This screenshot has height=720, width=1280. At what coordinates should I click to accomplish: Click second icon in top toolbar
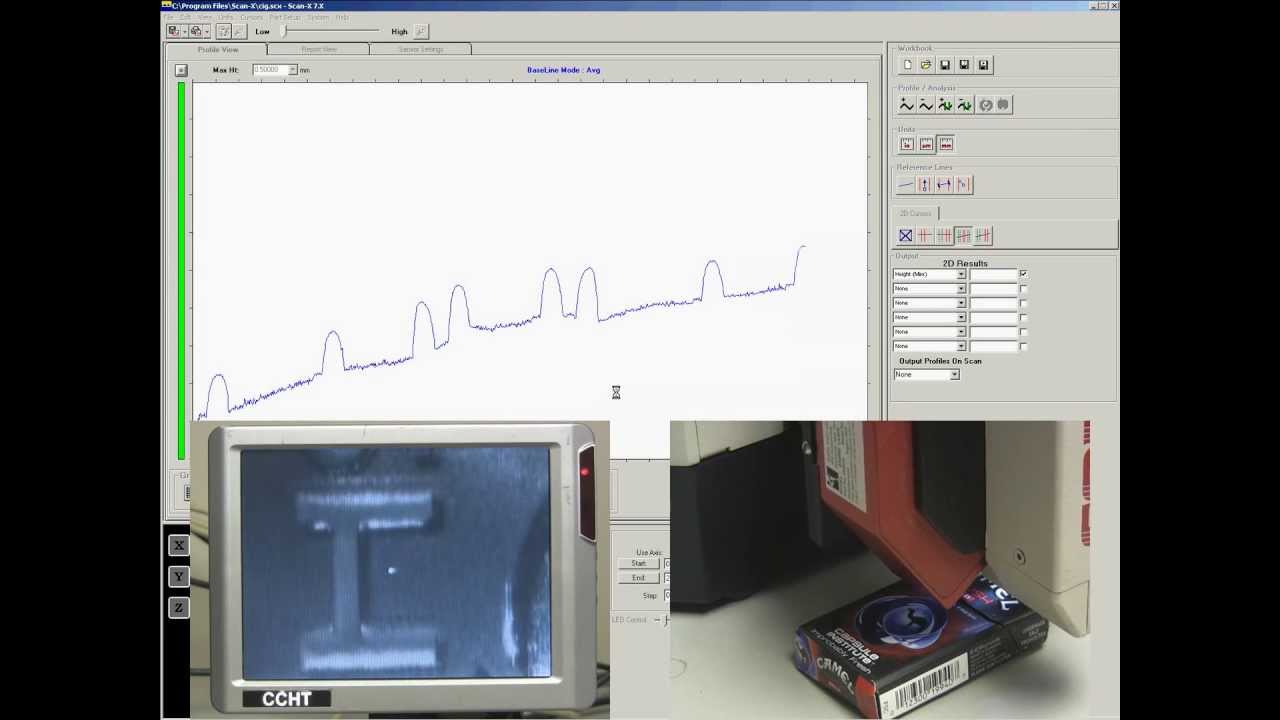tap(195, 31)
